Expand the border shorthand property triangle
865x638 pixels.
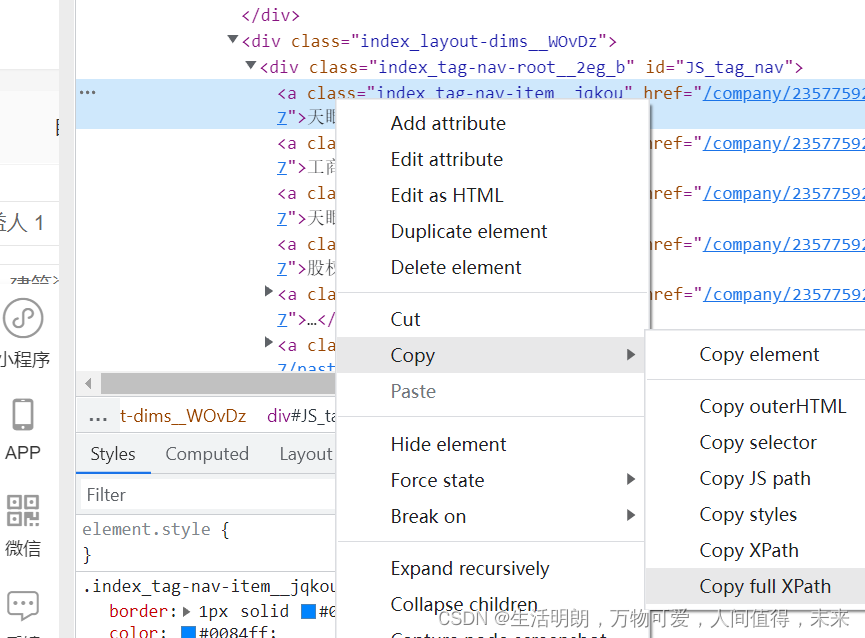click(x=186, y=611)
